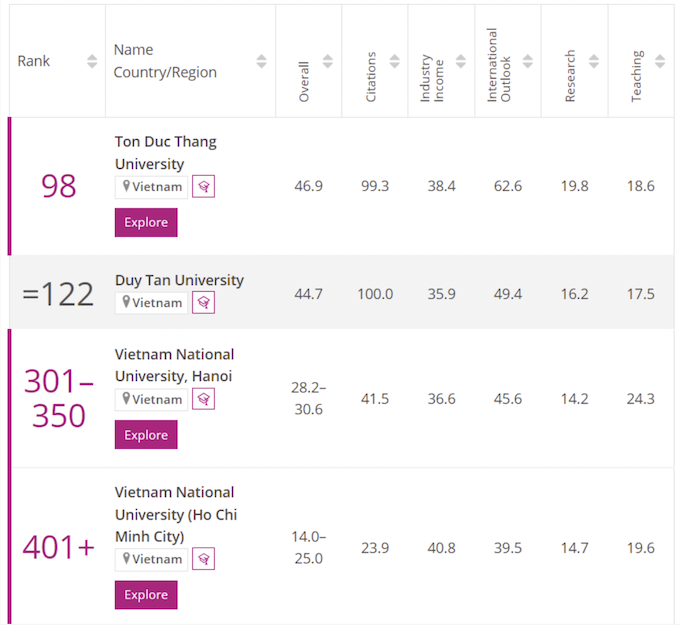Viewport: 680px width, 625px height.
Task: Click graduation cap icon for Ton Duc Thang
Action: tap(203, 187)
